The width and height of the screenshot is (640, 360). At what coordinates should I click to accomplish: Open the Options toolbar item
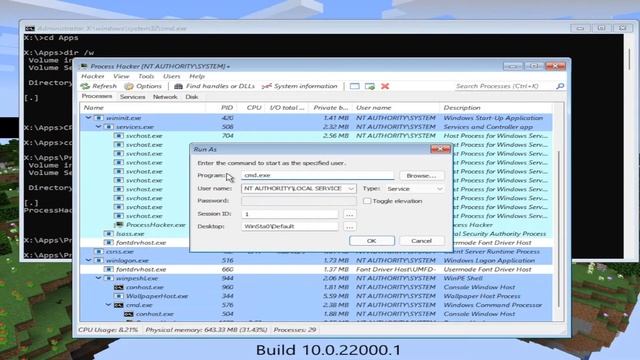pyautogui.click(x=143, y=86)
